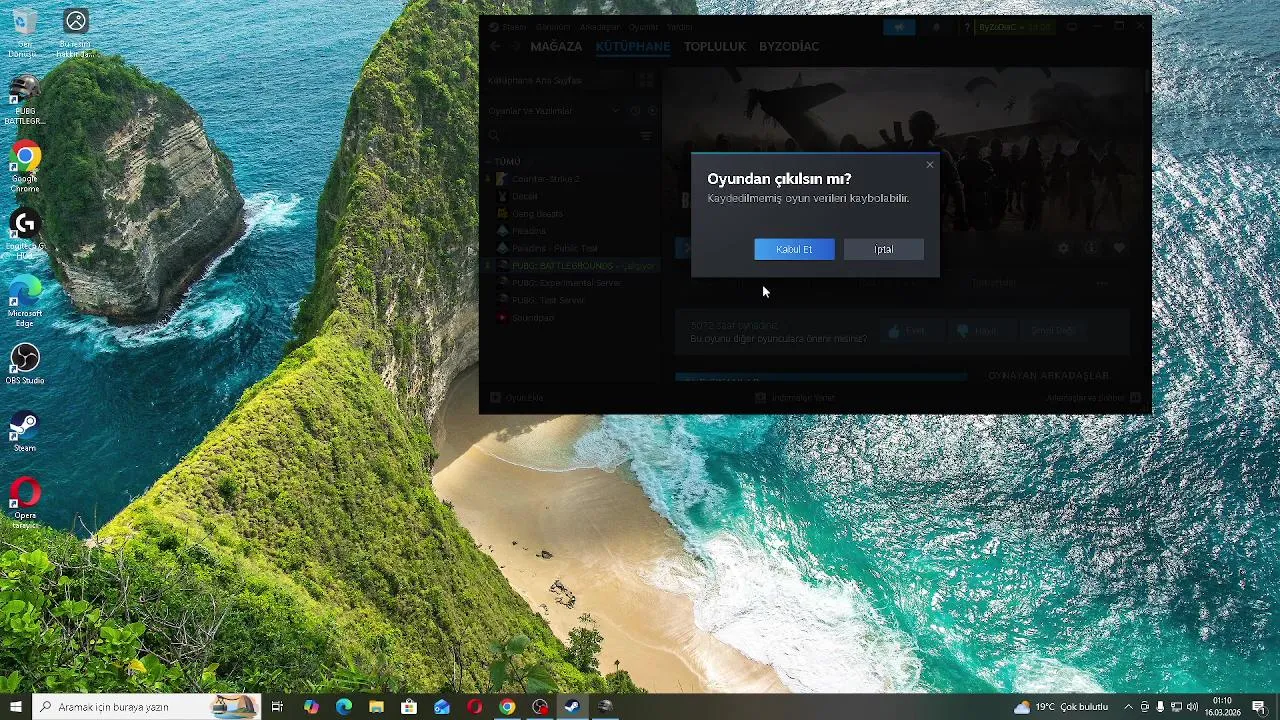Open Kütüphane Ana Sayfası link

tap(534, 80)
